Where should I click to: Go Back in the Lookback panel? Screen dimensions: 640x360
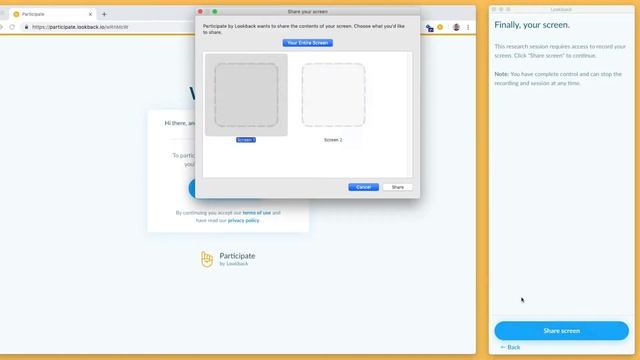510,347
